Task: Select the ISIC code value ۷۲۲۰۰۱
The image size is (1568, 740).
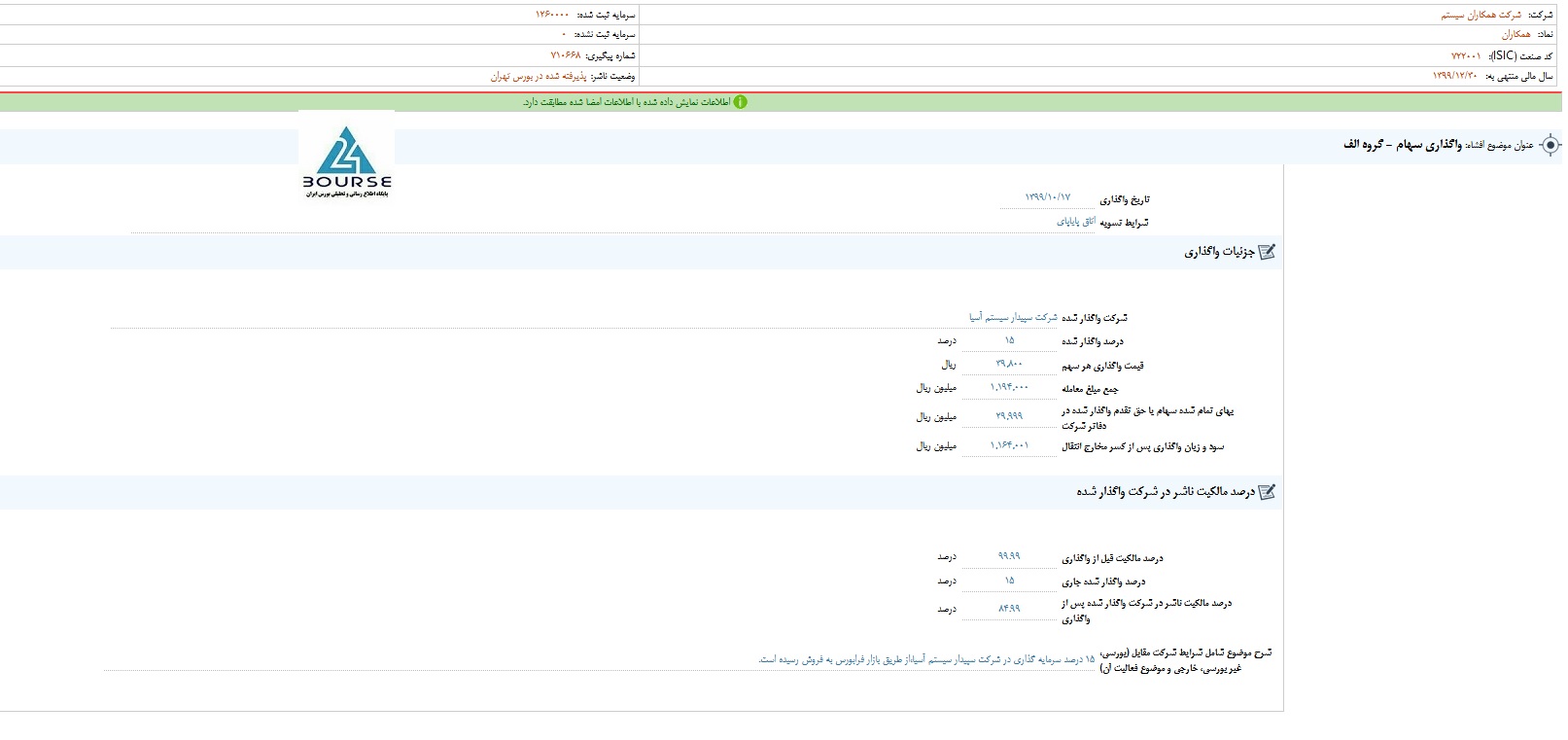Action: point(1466,56)
